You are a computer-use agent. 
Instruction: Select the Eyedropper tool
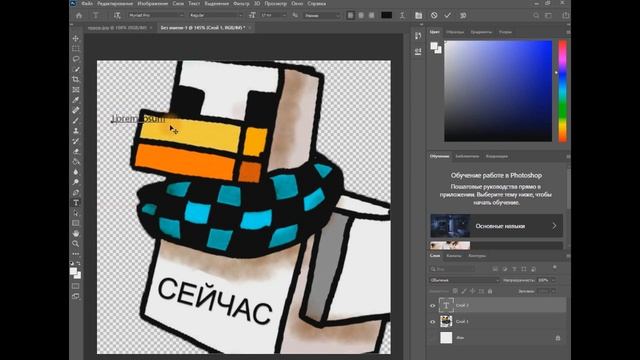[76, 100]
